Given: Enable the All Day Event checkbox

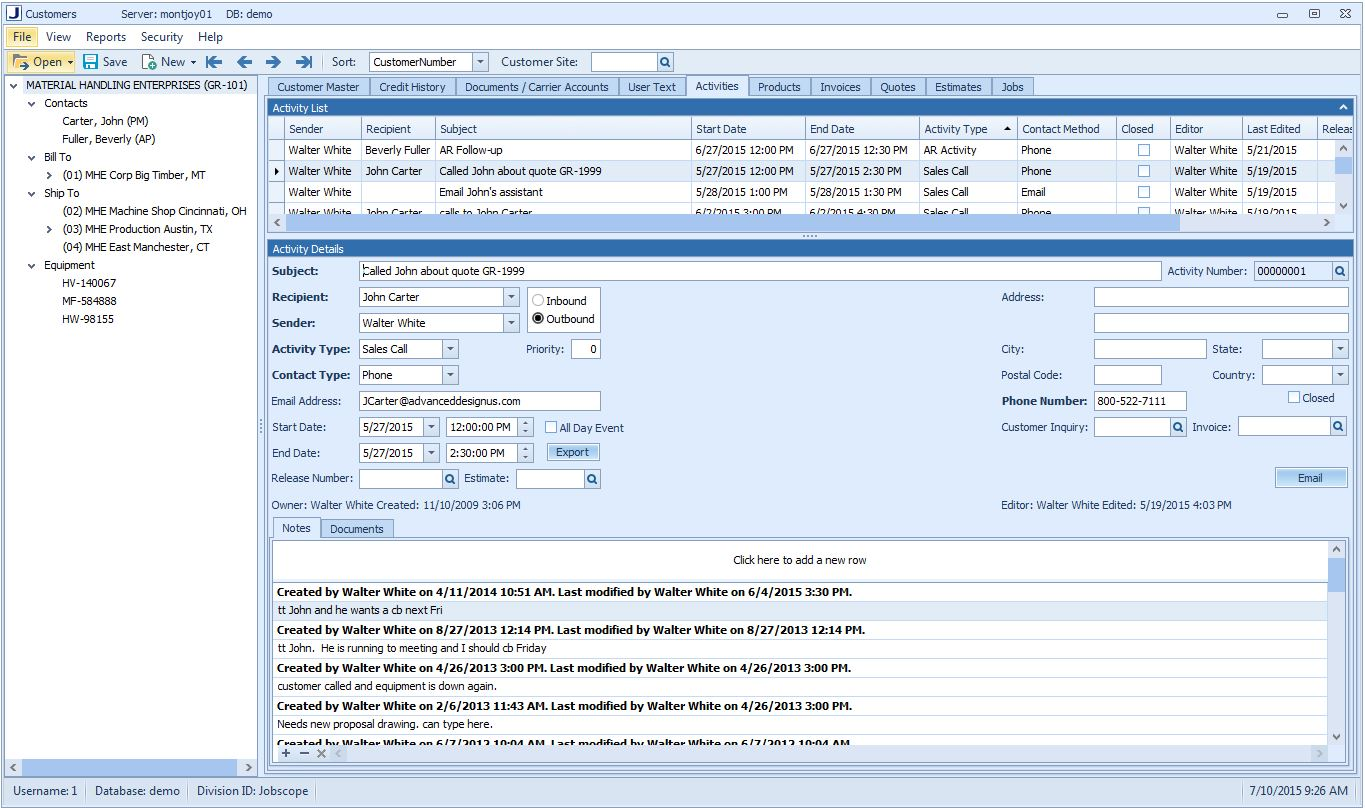Looking at the screenshot, I should (551, 427).
